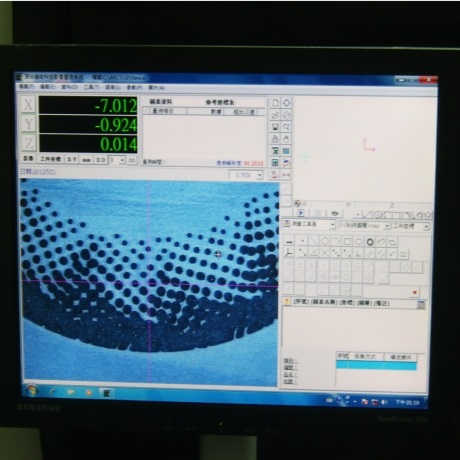This screenshot has height=460, width=460.
Task: Click the blue grid icon in tool strip
Action: click(x=286, y=151)
